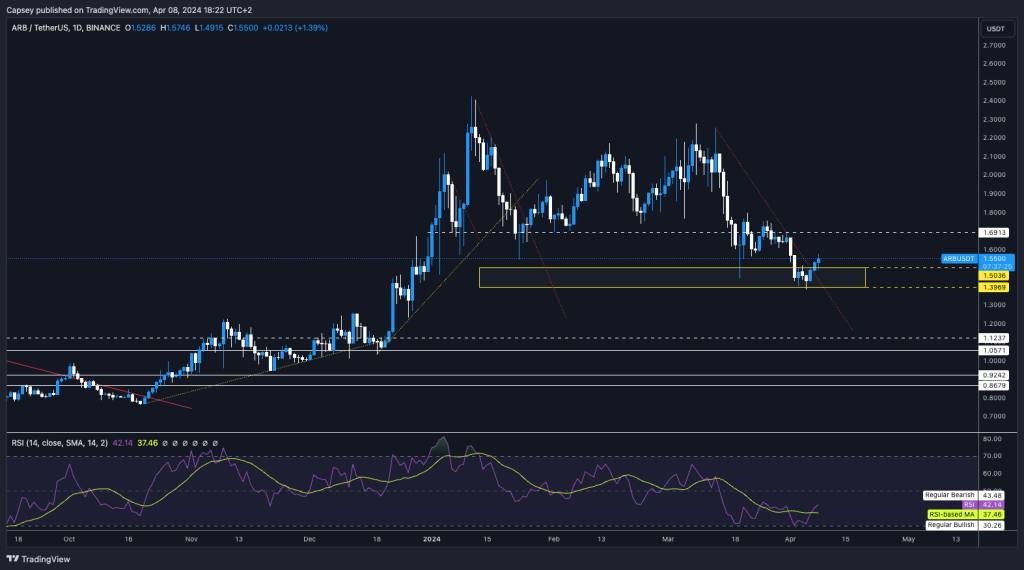This screenshot has height=570, width=1024.
Task: Click the purple RSI value 42.14 in legend
Action: click(123, 443)
